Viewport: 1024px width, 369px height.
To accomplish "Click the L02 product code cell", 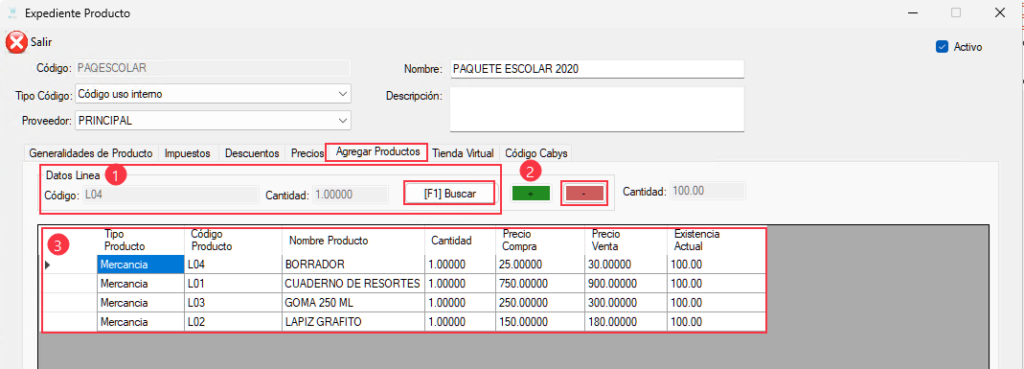I will 233,321.
